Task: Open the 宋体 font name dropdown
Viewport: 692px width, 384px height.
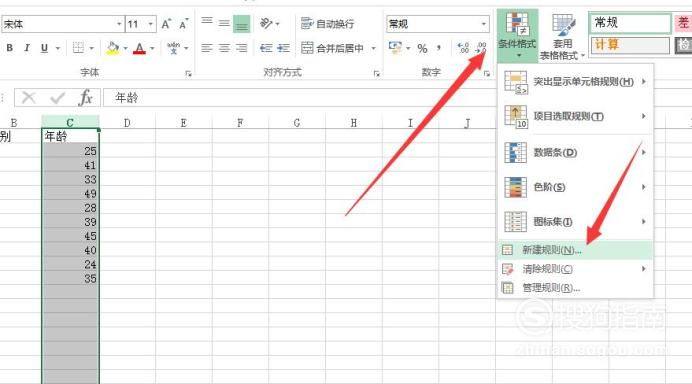Action: tap(119, 24)
